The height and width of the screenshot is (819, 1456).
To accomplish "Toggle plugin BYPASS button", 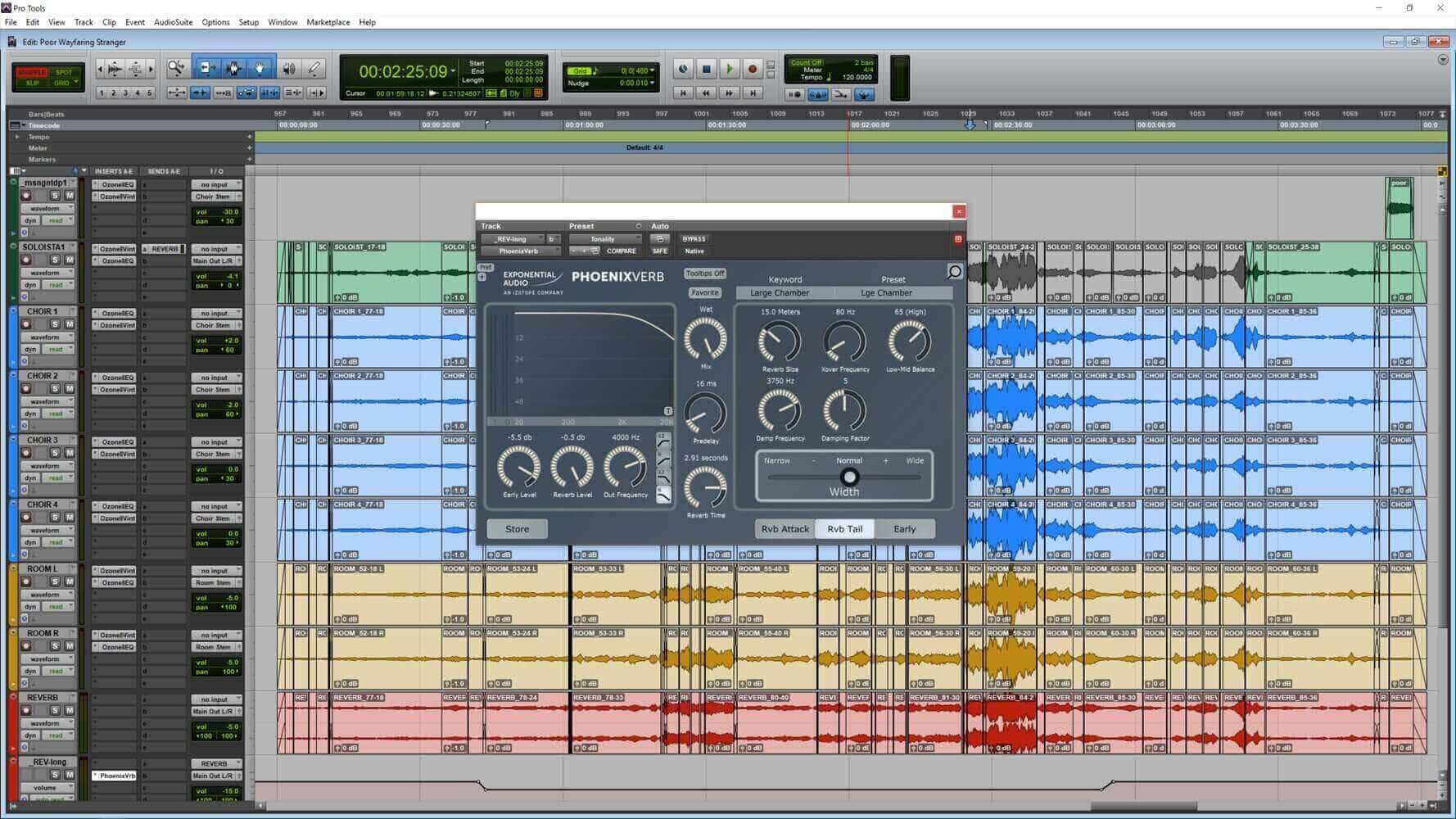I will pyautogui.click(x=694, y=239).
